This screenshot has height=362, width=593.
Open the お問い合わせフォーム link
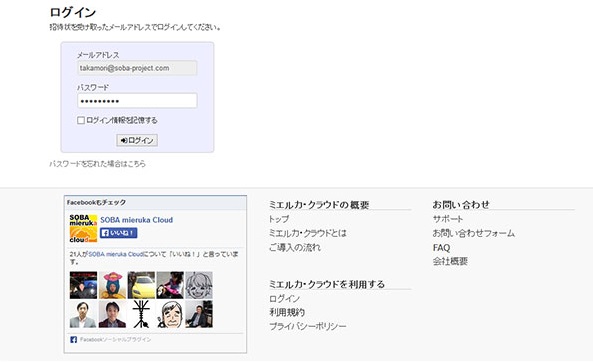point(473,233)
